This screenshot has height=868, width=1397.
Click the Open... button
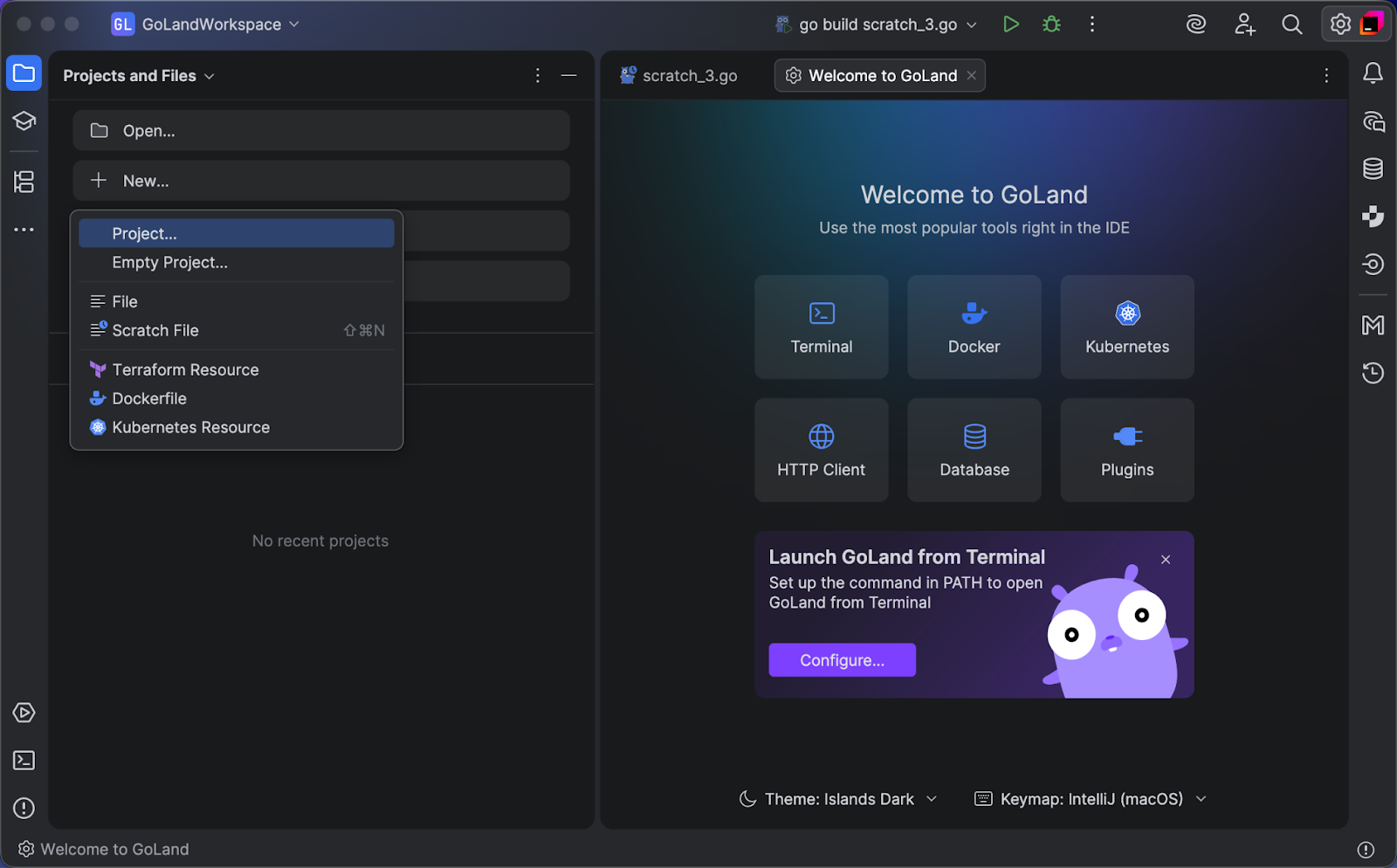pyautogui.click(x=321, y=131)
